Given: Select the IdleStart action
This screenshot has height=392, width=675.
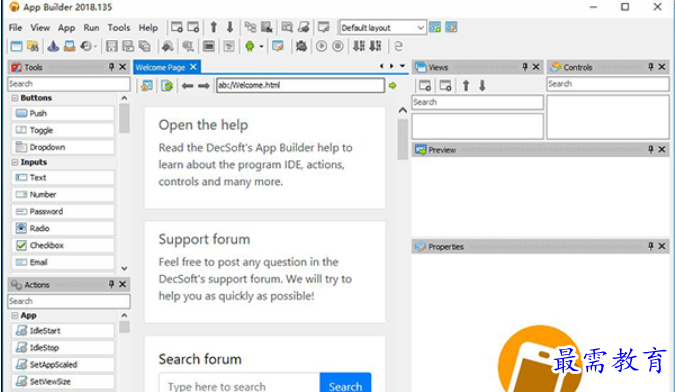Looking at the screenshot, I should click(x=63, y=330).
